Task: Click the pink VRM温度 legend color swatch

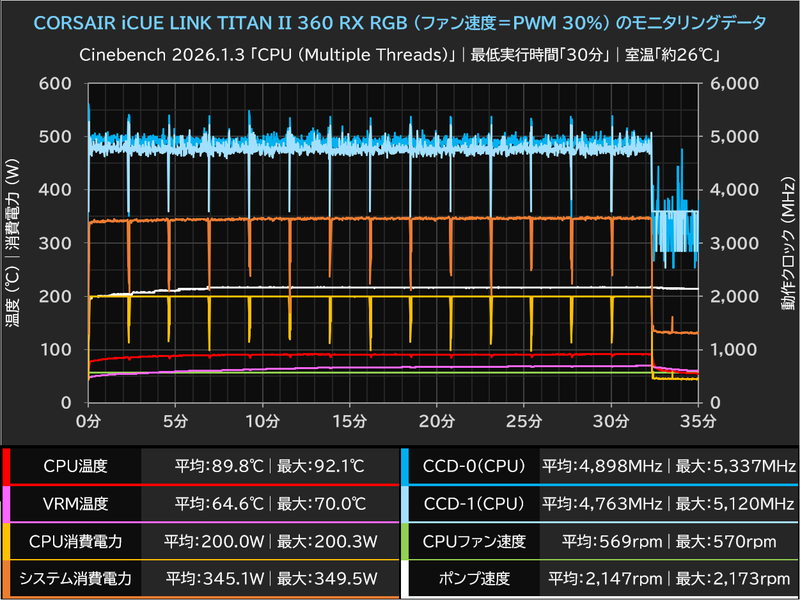Action: coord(6,504)
